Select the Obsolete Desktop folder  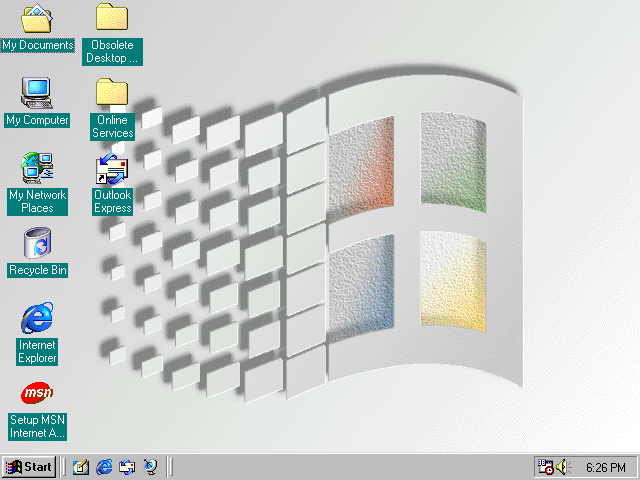pyautogui.click(x=112, y=19)
